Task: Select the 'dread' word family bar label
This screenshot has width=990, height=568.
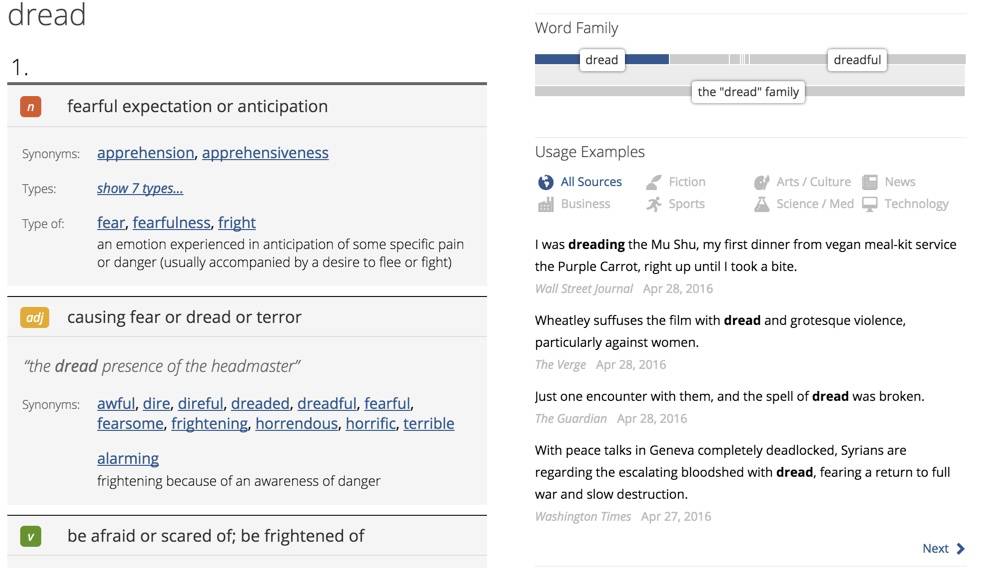Action: 601,60
